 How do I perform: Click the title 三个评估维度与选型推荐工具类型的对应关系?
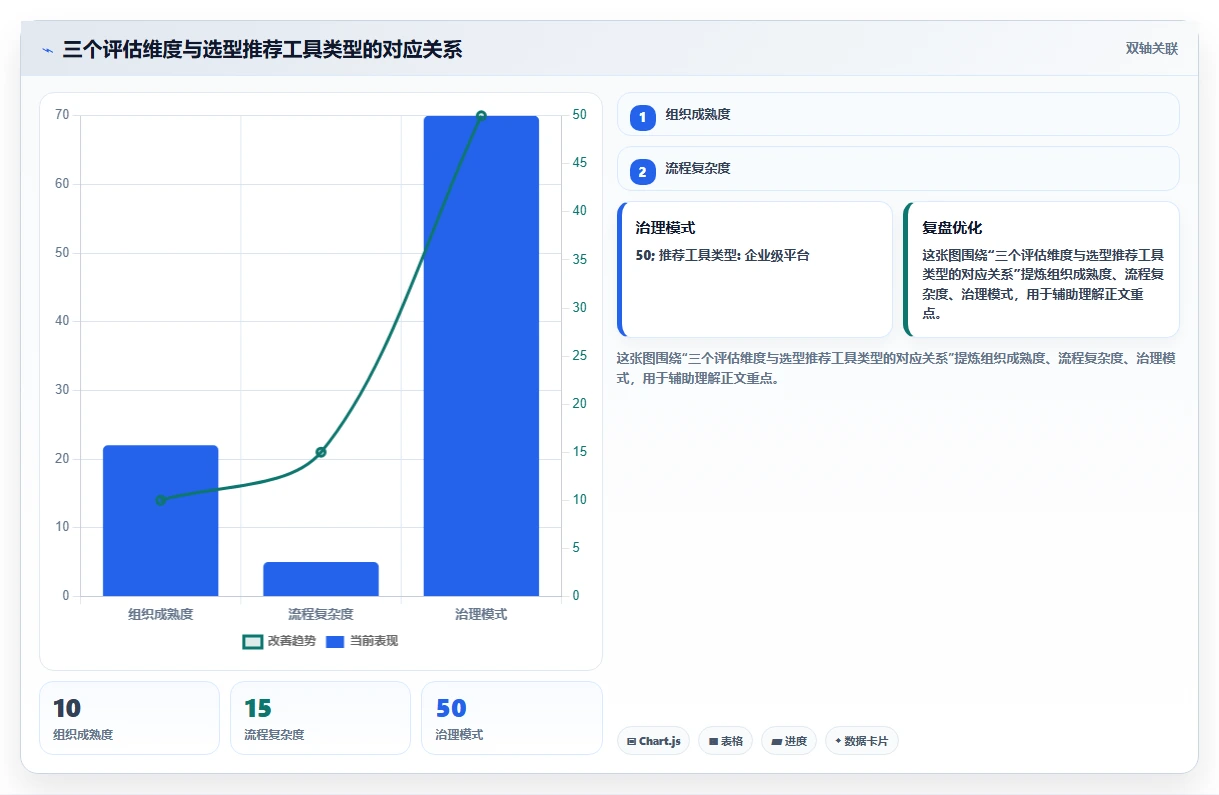tap(262, 49)
